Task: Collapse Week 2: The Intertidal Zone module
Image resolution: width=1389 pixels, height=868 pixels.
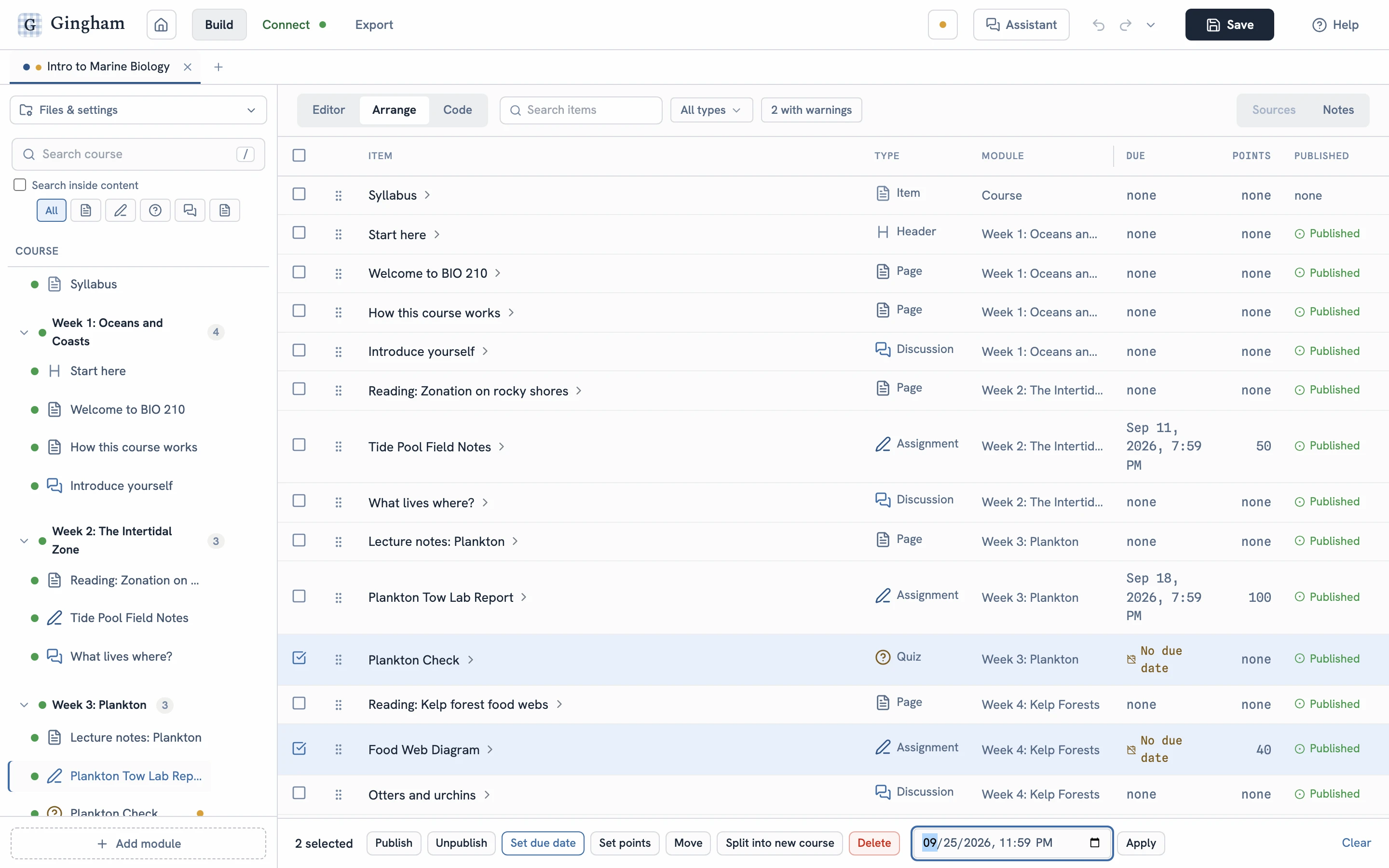Action: (x=24, y=541)
